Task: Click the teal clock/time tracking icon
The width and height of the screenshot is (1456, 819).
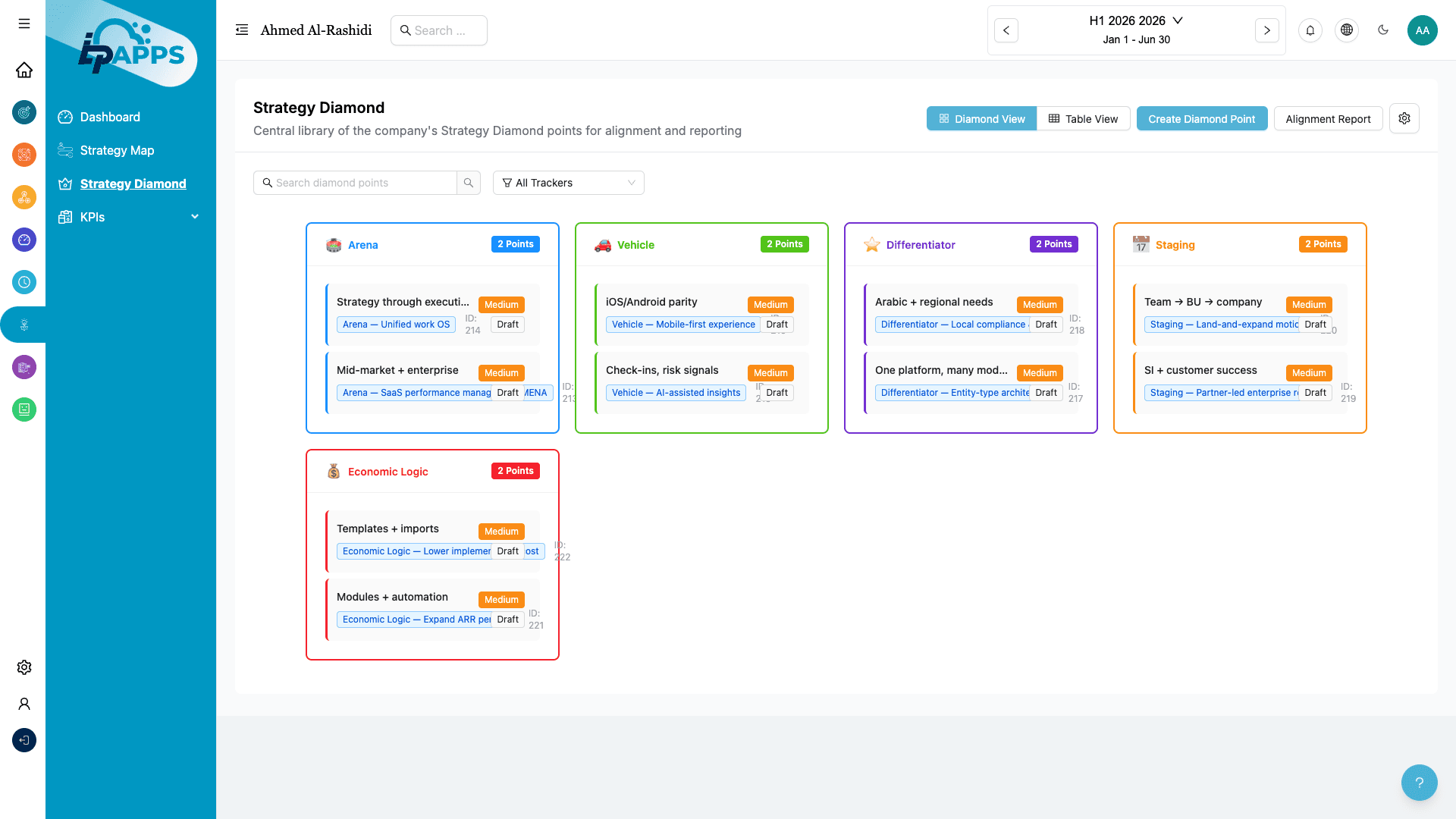Action: (24, 282)
